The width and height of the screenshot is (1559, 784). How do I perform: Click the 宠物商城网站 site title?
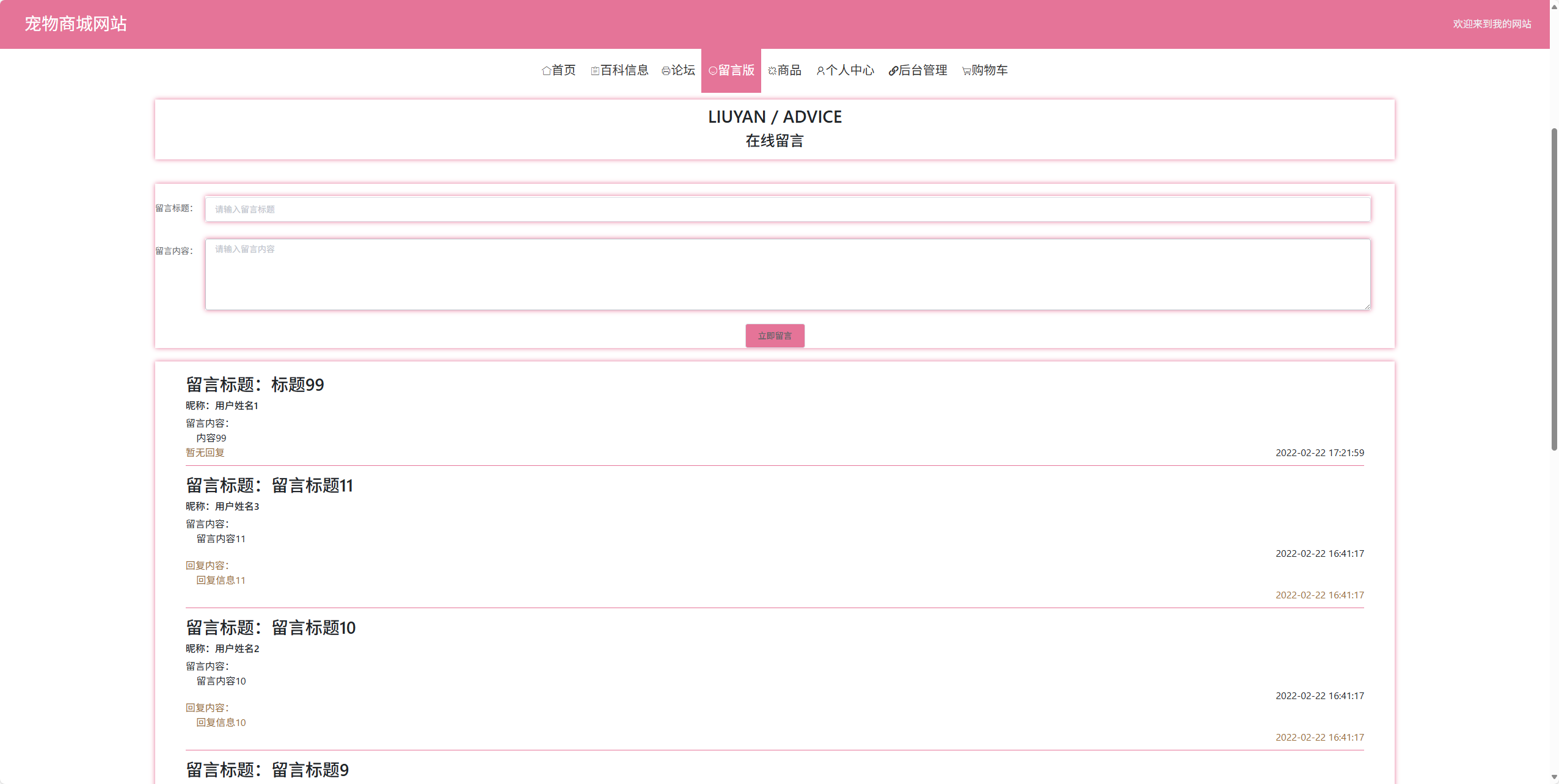pos(76,24)
